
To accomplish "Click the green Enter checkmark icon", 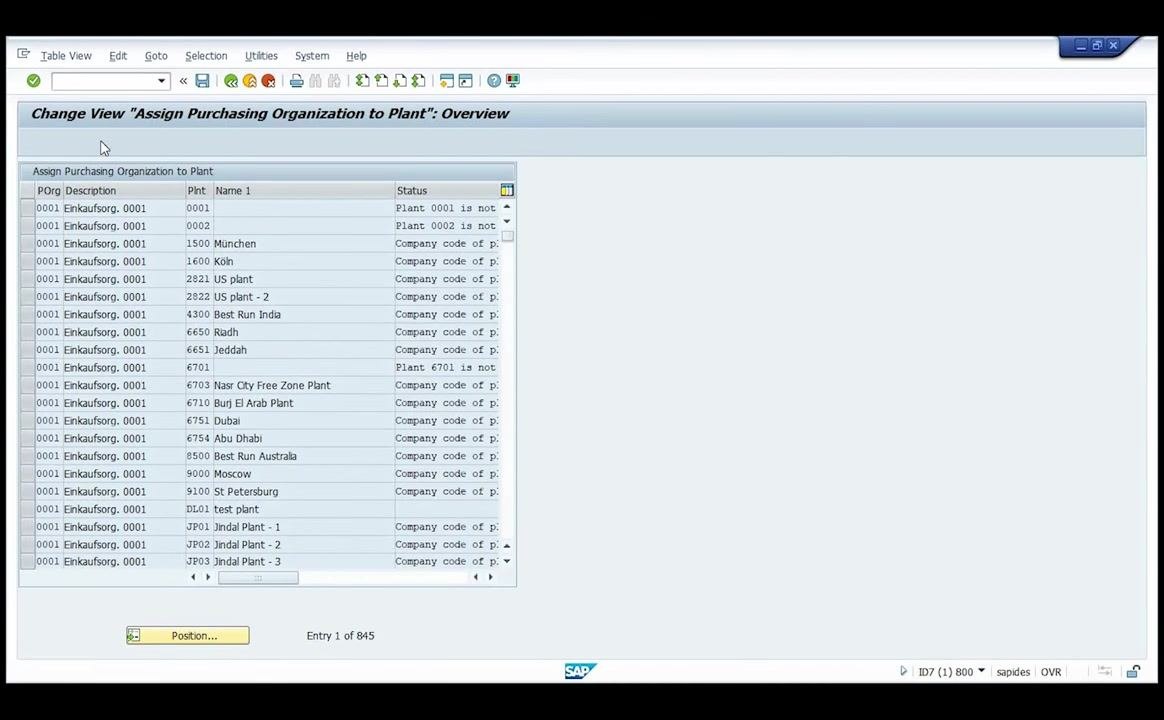I will [x=33, y=80].
